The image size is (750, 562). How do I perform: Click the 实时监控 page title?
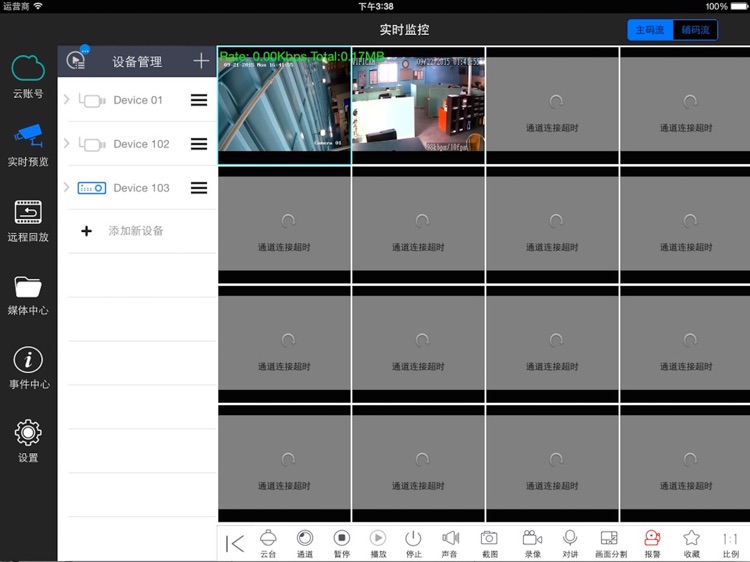point(404,30)
